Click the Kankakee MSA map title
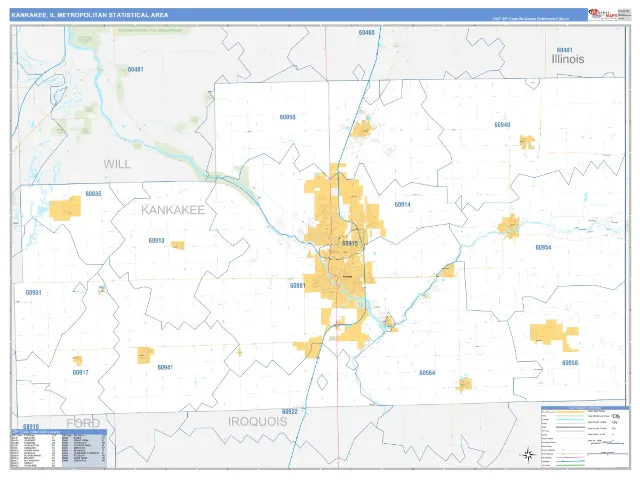This screenshot has width=640, height=480. tap(89, 15)
